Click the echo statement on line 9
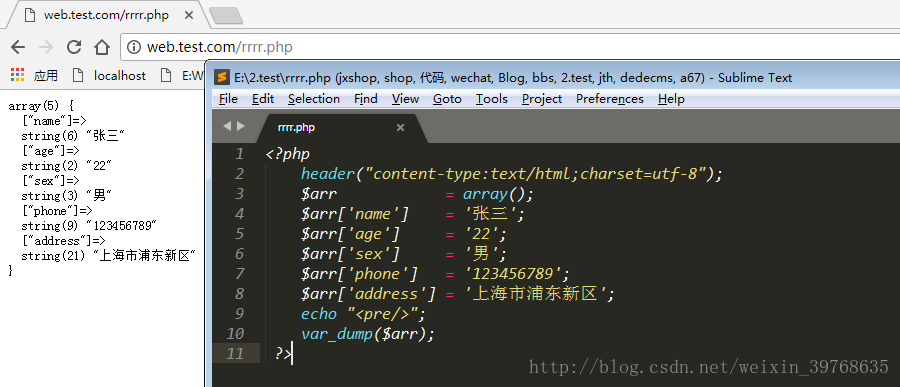 [364, 314]
